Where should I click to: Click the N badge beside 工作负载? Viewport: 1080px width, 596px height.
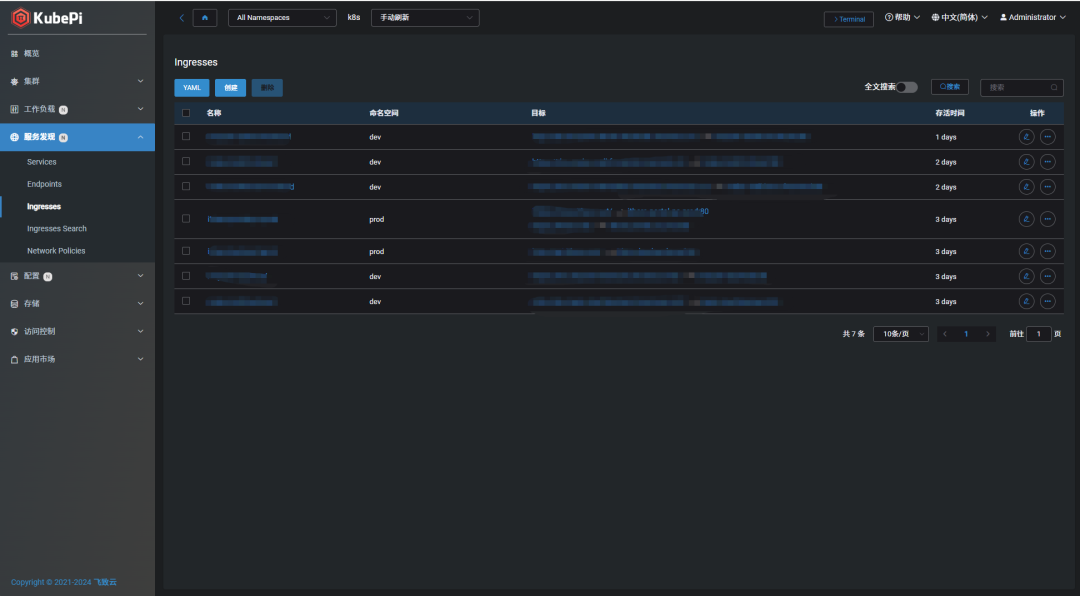click(x=63, y=110)
